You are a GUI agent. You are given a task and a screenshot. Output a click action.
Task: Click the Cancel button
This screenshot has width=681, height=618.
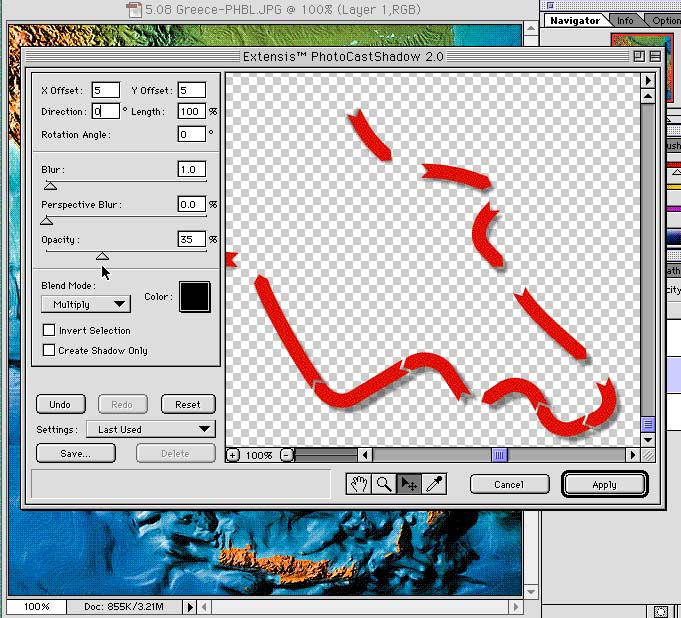tap(508, 484)
